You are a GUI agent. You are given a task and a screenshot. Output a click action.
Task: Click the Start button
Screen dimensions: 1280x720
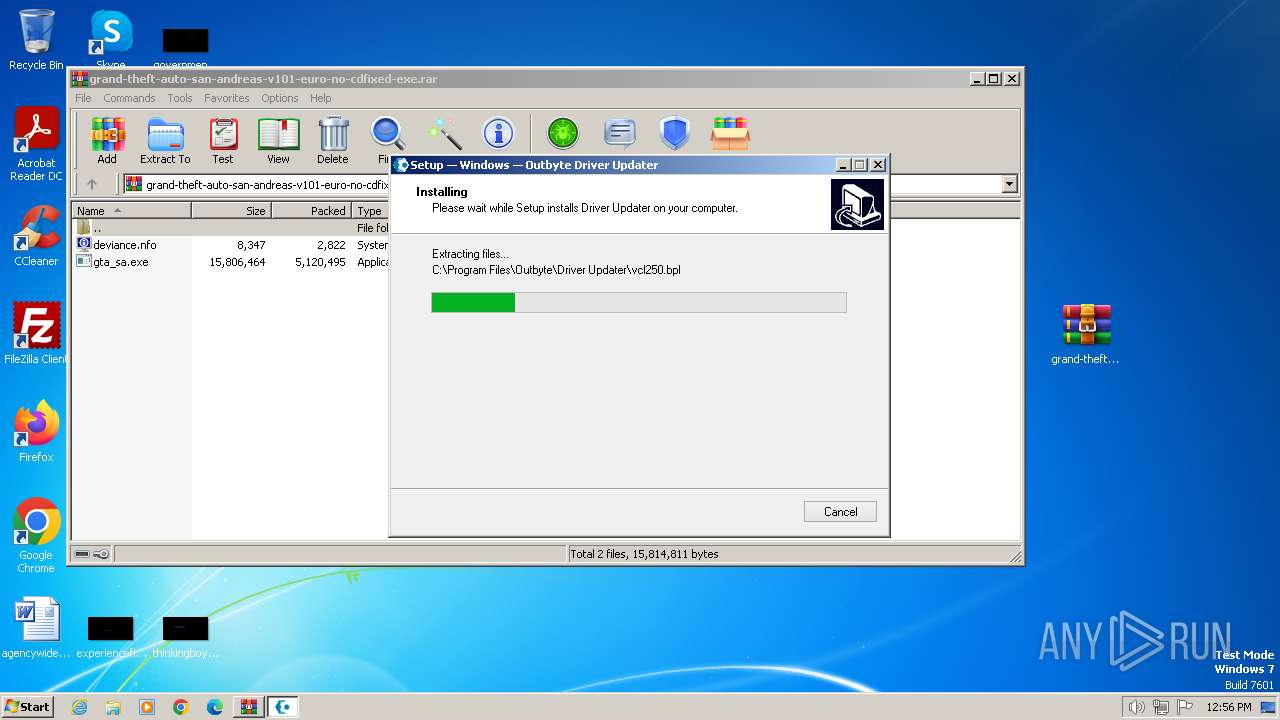pyautogui.click(x=28, y=706)
